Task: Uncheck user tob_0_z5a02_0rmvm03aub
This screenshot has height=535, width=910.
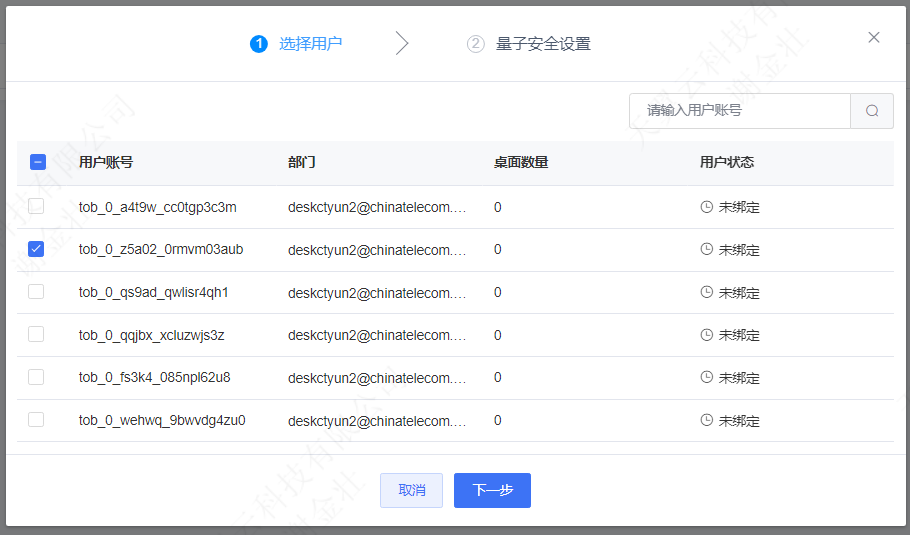Action: point(36,249)
